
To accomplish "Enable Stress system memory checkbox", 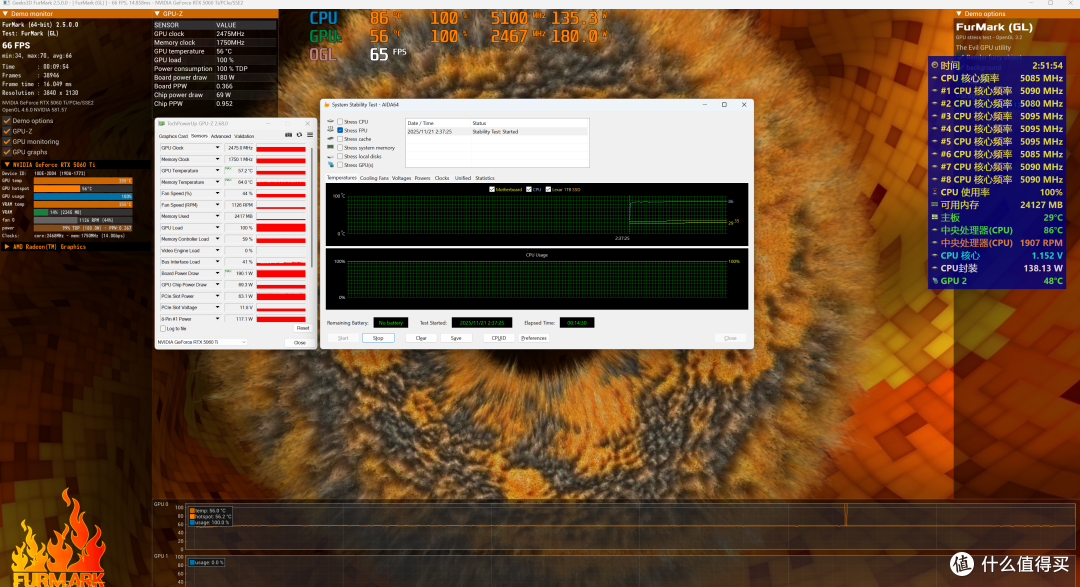I will tap(340, 147).
